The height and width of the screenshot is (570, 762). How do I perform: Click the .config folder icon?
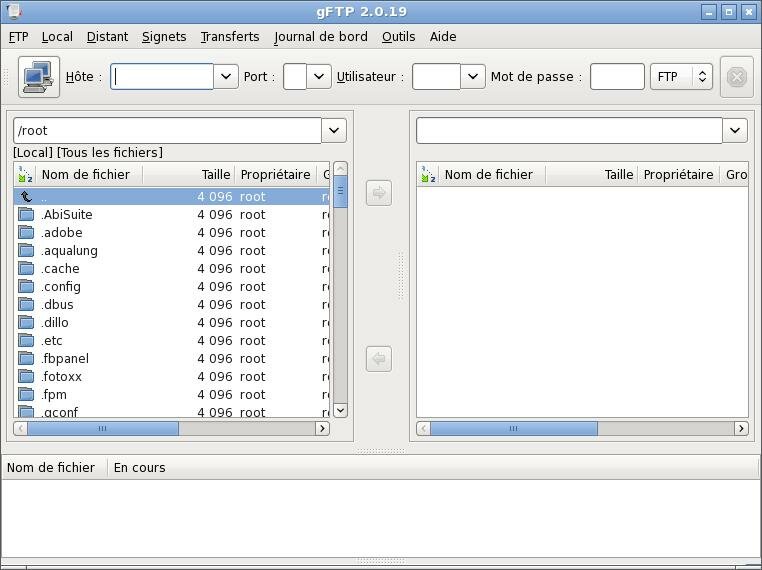26,286
